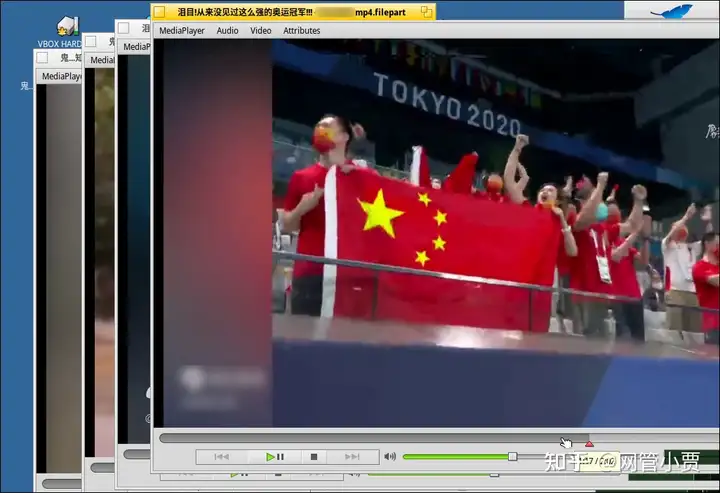The image size is (720, 493).
Task: Skip to next track in front player
Action: click(x=352, y=457)
